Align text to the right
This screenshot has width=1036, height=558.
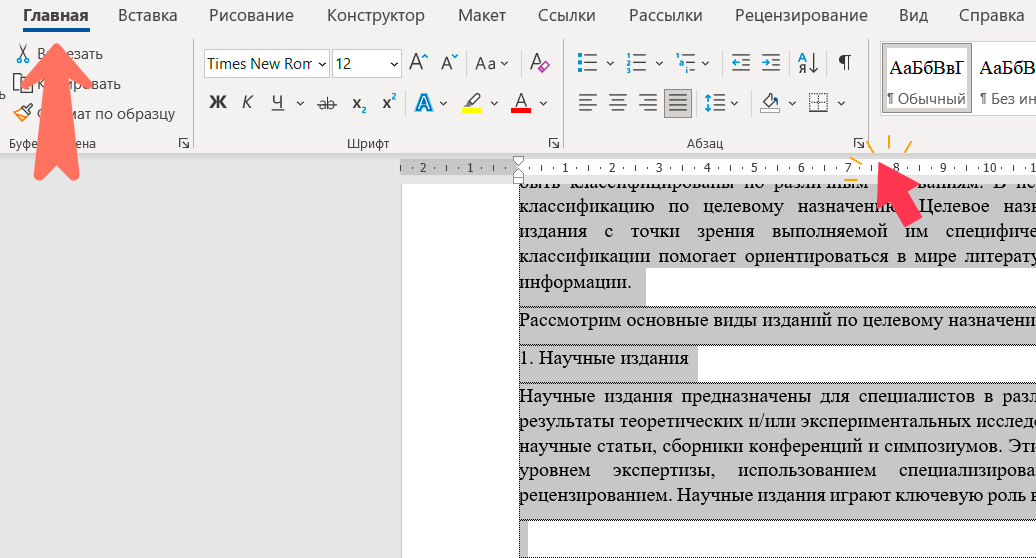648,102
